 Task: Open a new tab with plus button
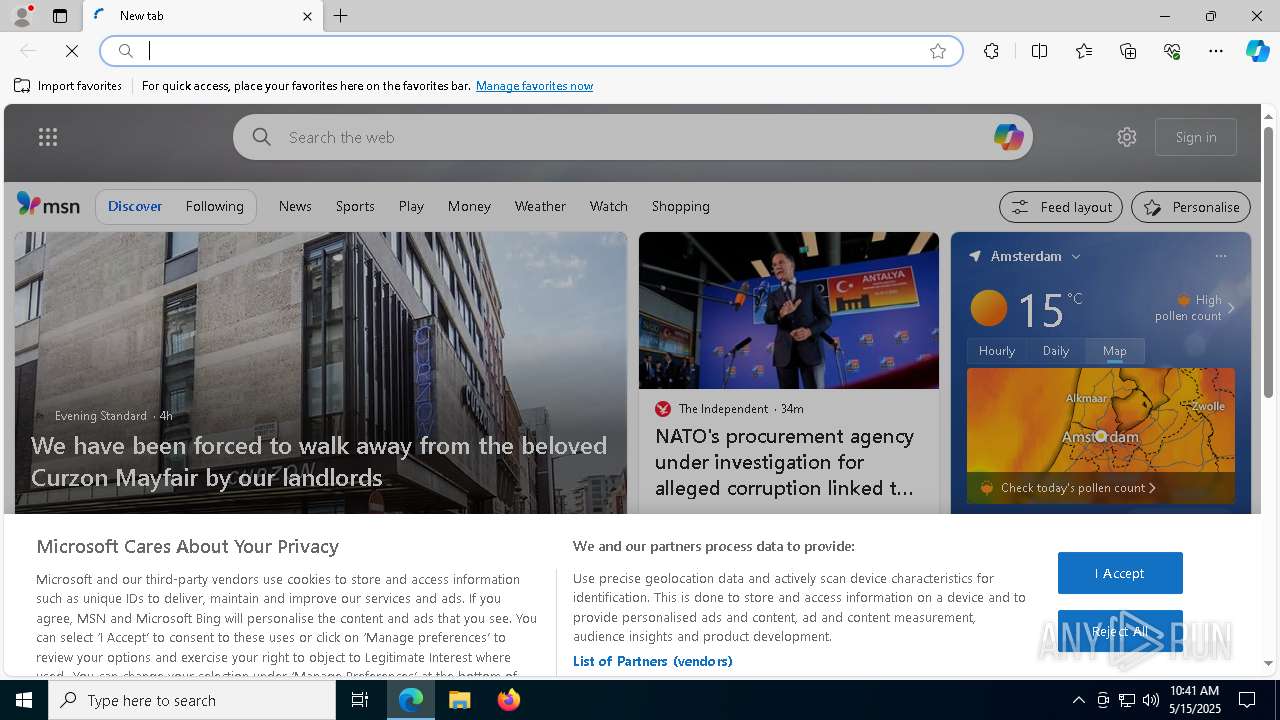click(341, 16)
